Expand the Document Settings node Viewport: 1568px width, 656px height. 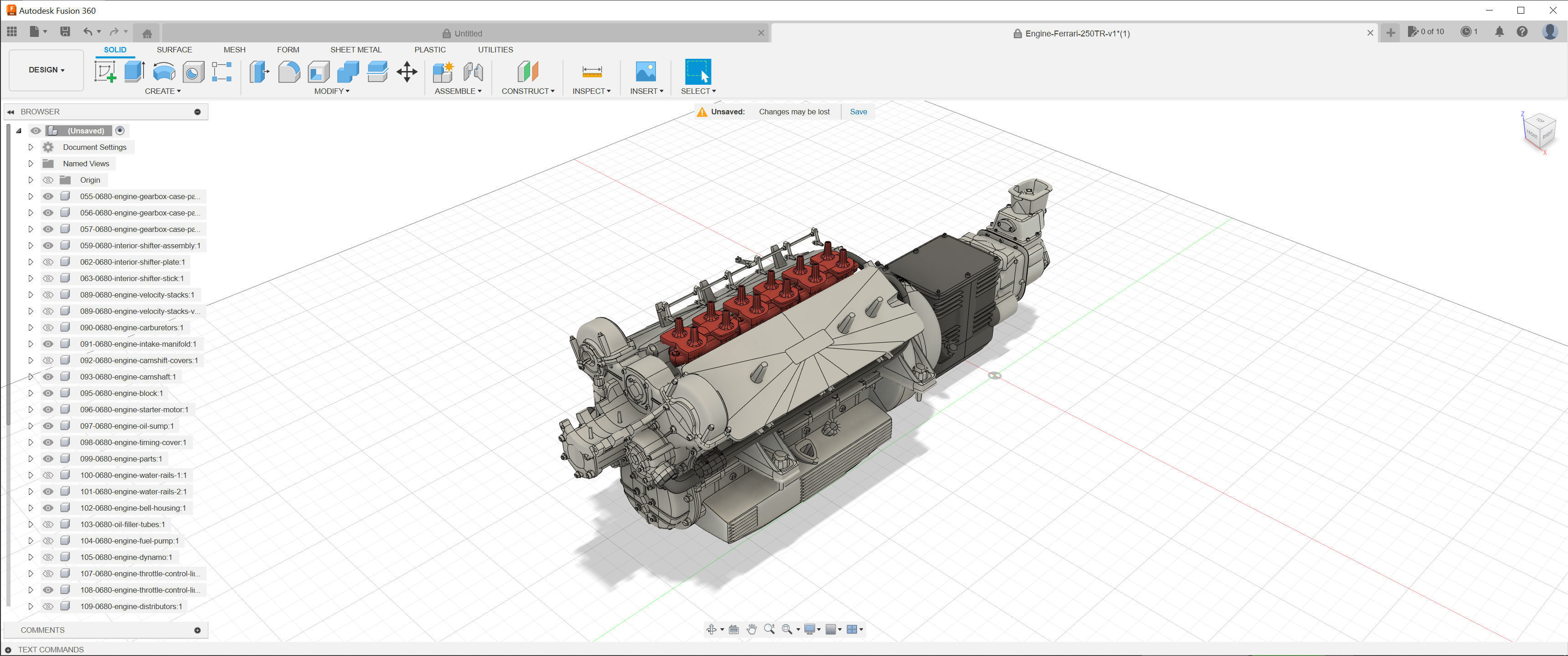pos(31,147)
